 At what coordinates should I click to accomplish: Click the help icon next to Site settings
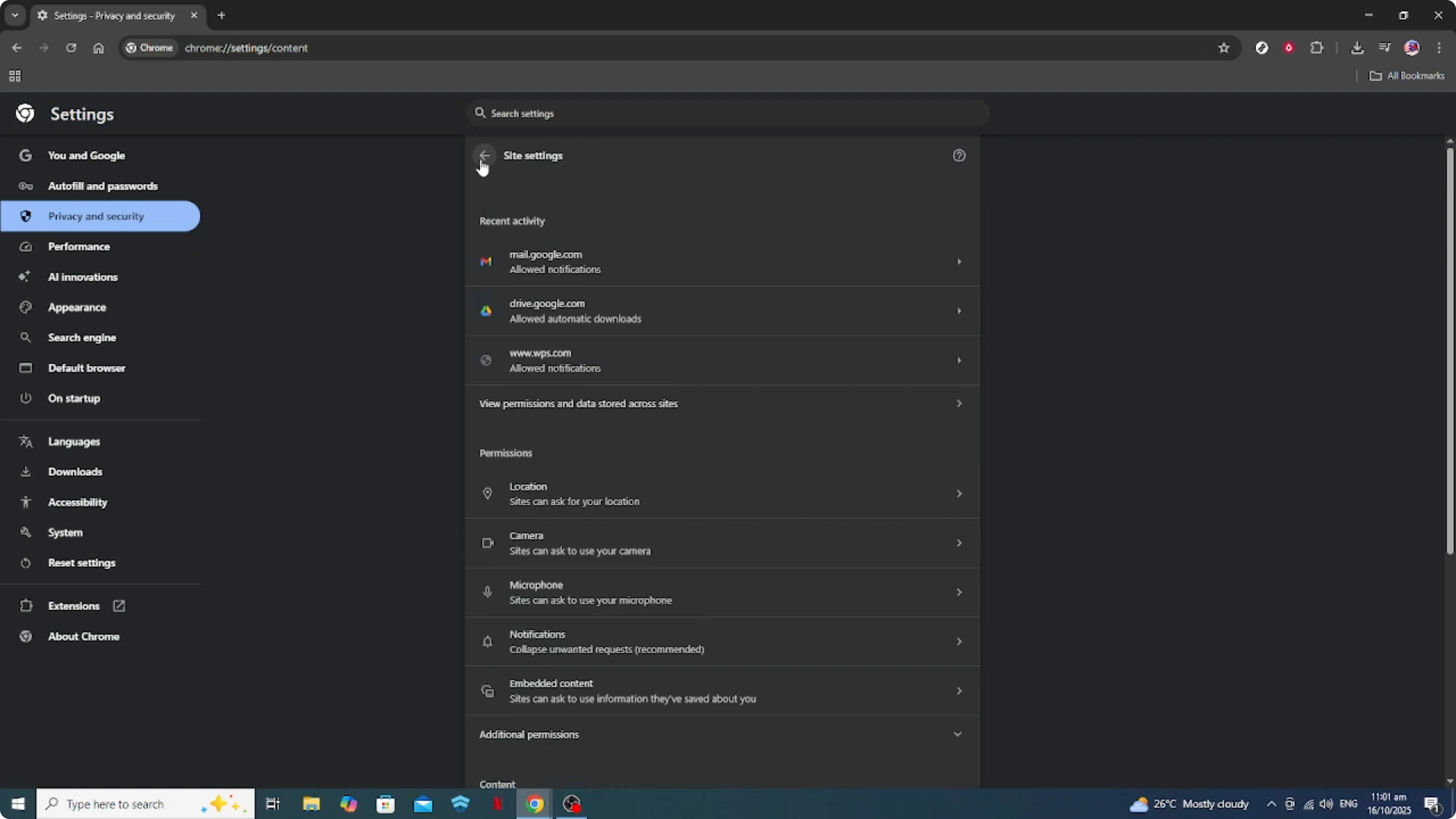point(959,155)
